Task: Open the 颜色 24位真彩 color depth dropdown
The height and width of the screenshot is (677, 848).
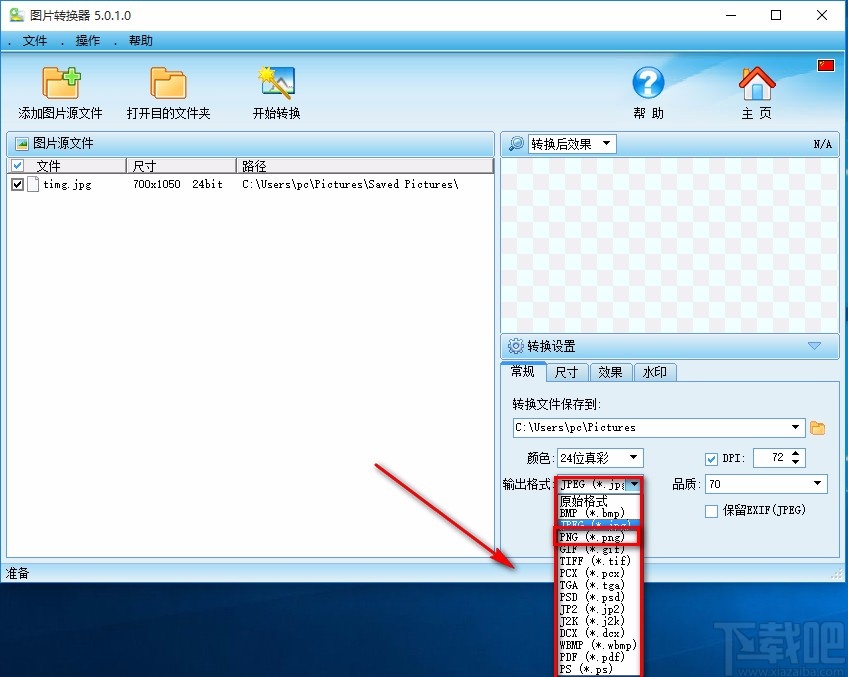Action: click(599, 458)
